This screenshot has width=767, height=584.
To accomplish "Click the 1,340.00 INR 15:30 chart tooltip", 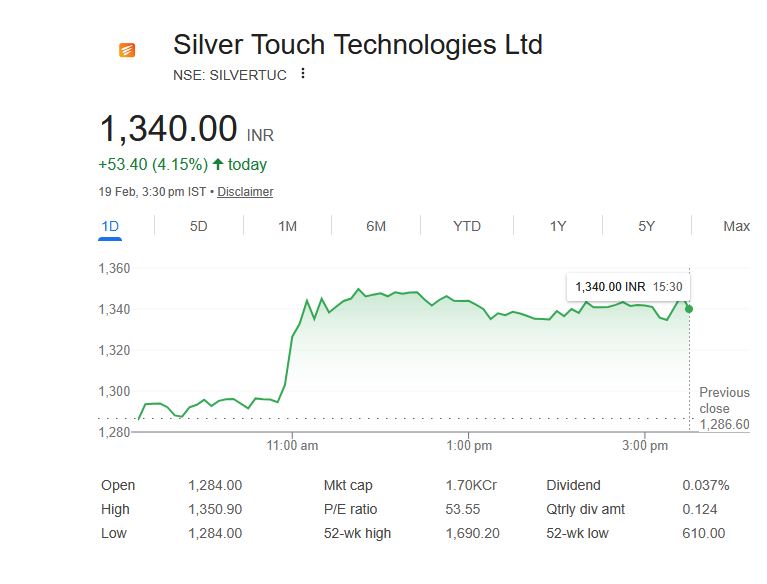I will click(x=628, y=286).
